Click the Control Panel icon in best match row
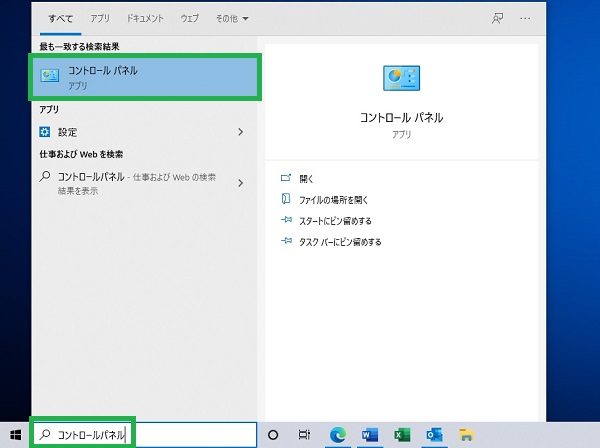This screenshot has height=448, width=600. 50,75
